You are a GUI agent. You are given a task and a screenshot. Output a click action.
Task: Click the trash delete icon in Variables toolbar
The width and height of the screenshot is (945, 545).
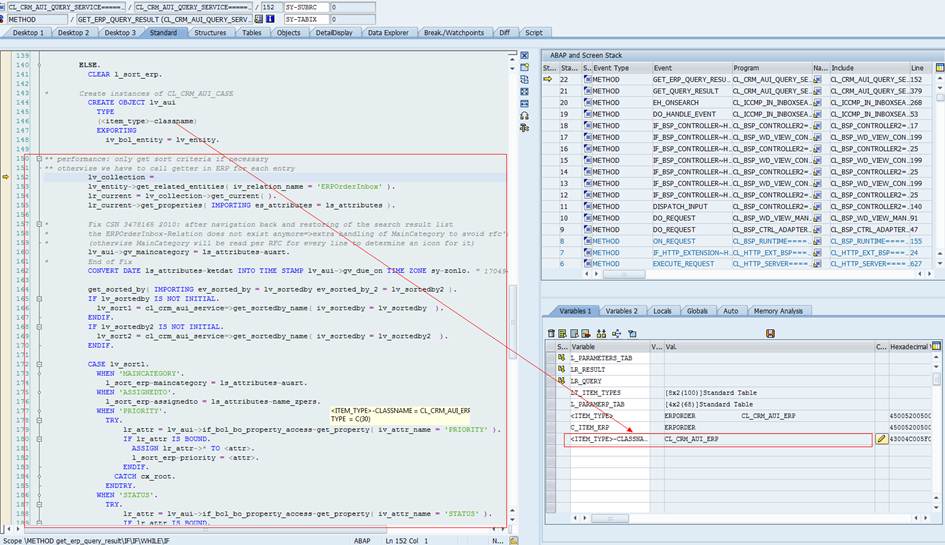pos(550,333)
